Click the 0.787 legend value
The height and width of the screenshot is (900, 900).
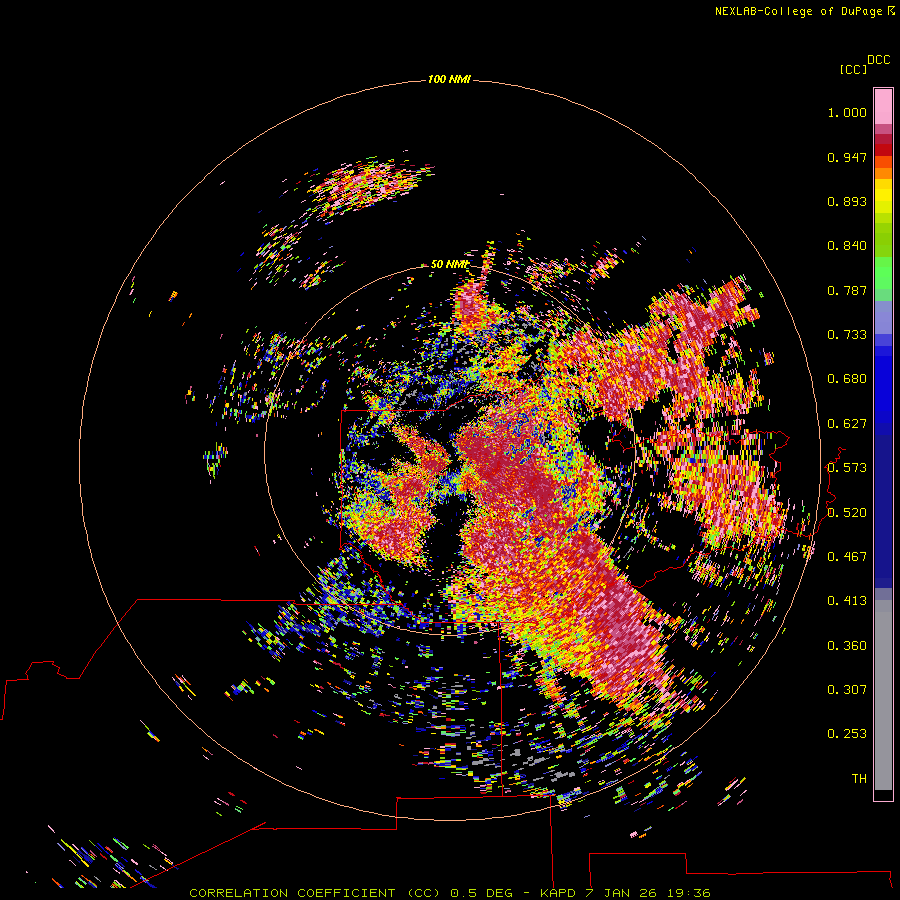pyautogui.click(x=847, y=290)
